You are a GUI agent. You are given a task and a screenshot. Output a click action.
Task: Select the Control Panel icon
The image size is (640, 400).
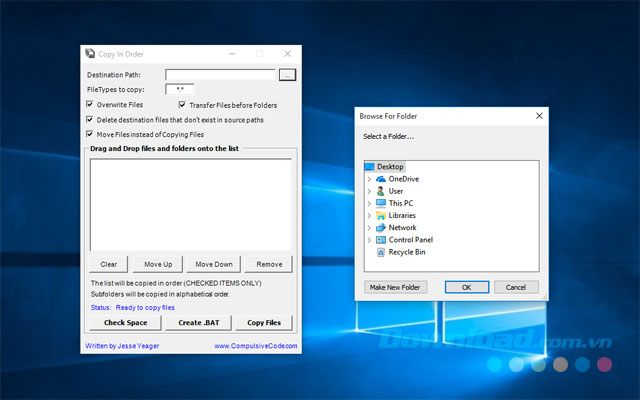(381, 240)
